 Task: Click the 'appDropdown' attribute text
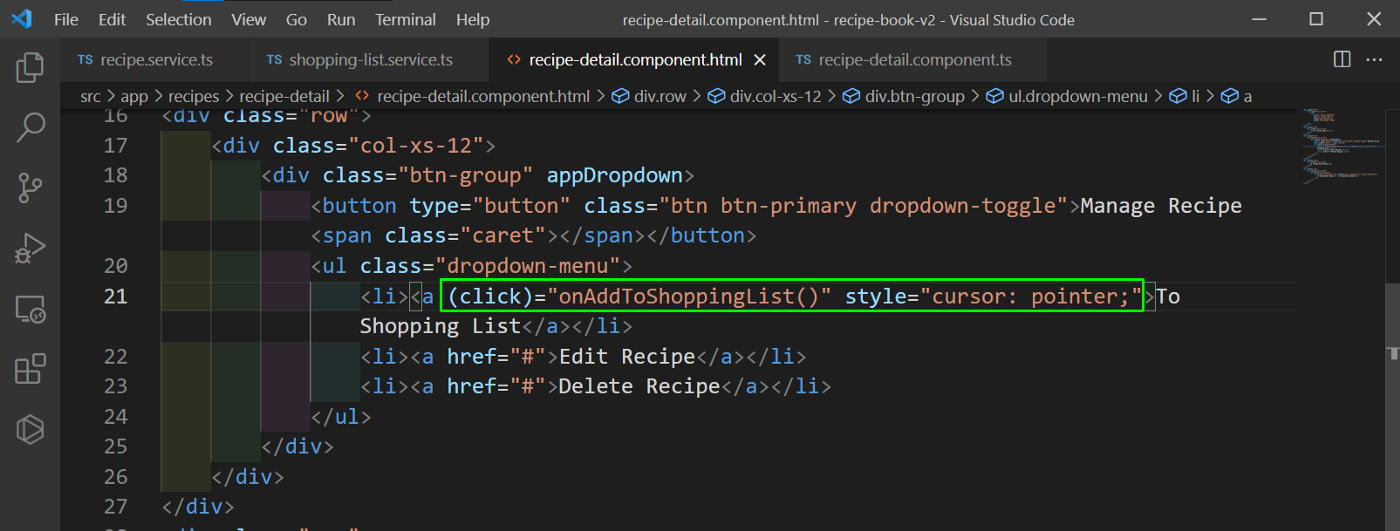[x=614, y=176]
